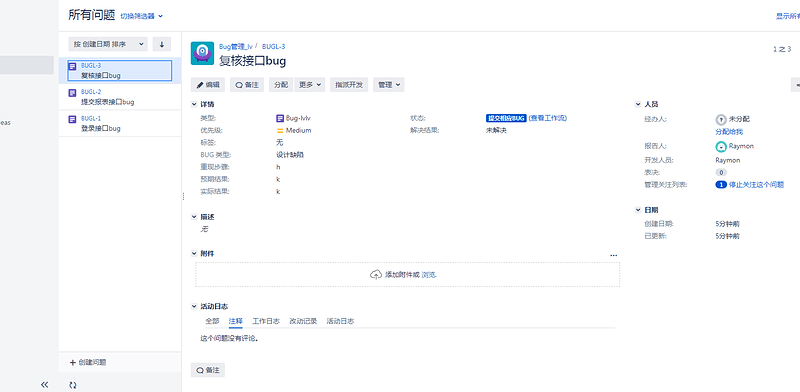Switch to the 全部 activity tab

pyautogui.click(x=212, y=321)
